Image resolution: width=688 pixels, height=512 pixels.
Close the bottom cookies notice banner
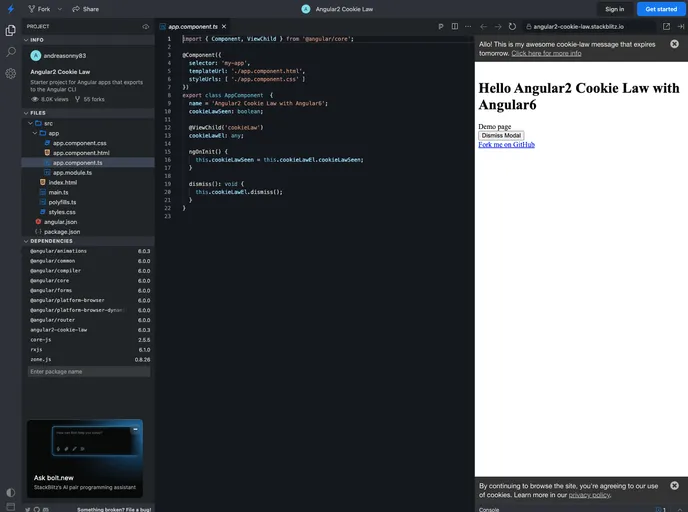pos(674,485)
